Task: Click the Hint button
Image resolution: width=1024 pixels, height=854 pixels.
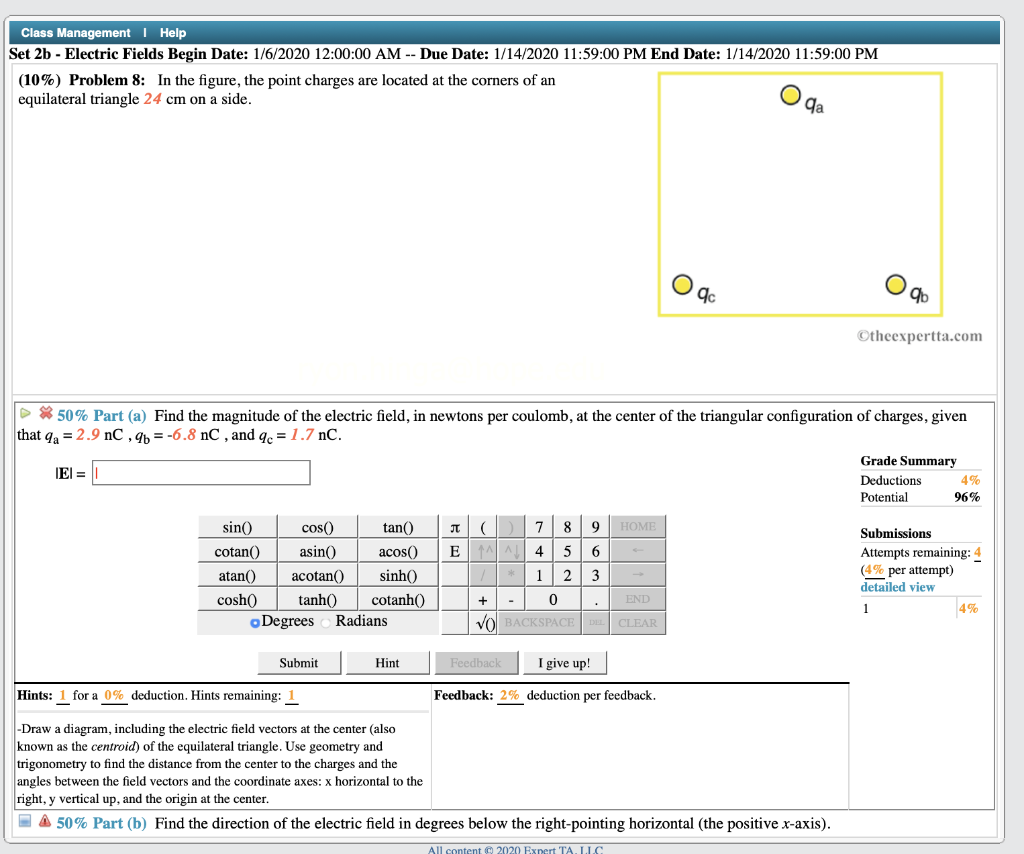Action: 388,662
